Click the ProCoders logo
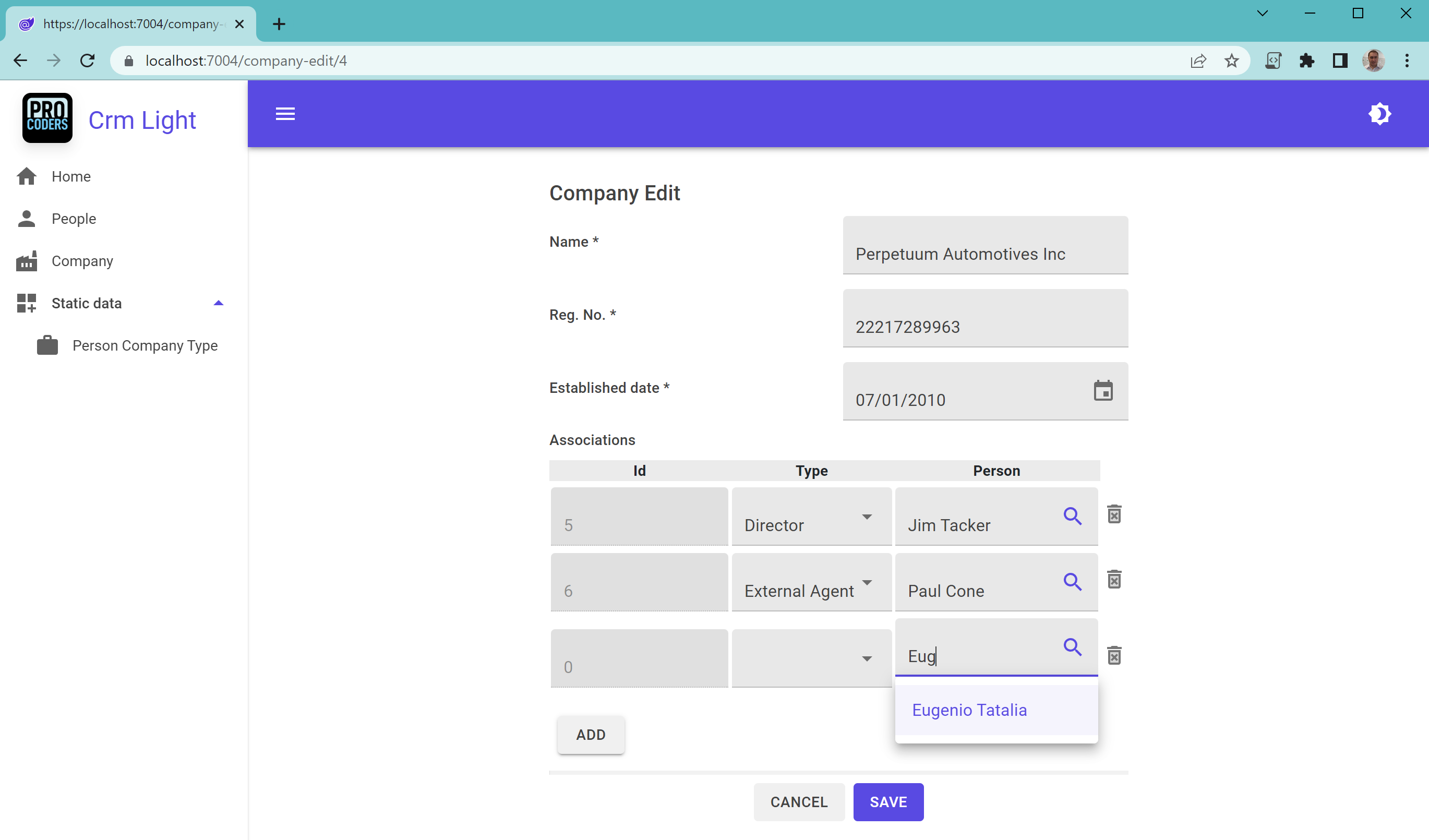The image size is (1429, 840). [x=47, y=118]
